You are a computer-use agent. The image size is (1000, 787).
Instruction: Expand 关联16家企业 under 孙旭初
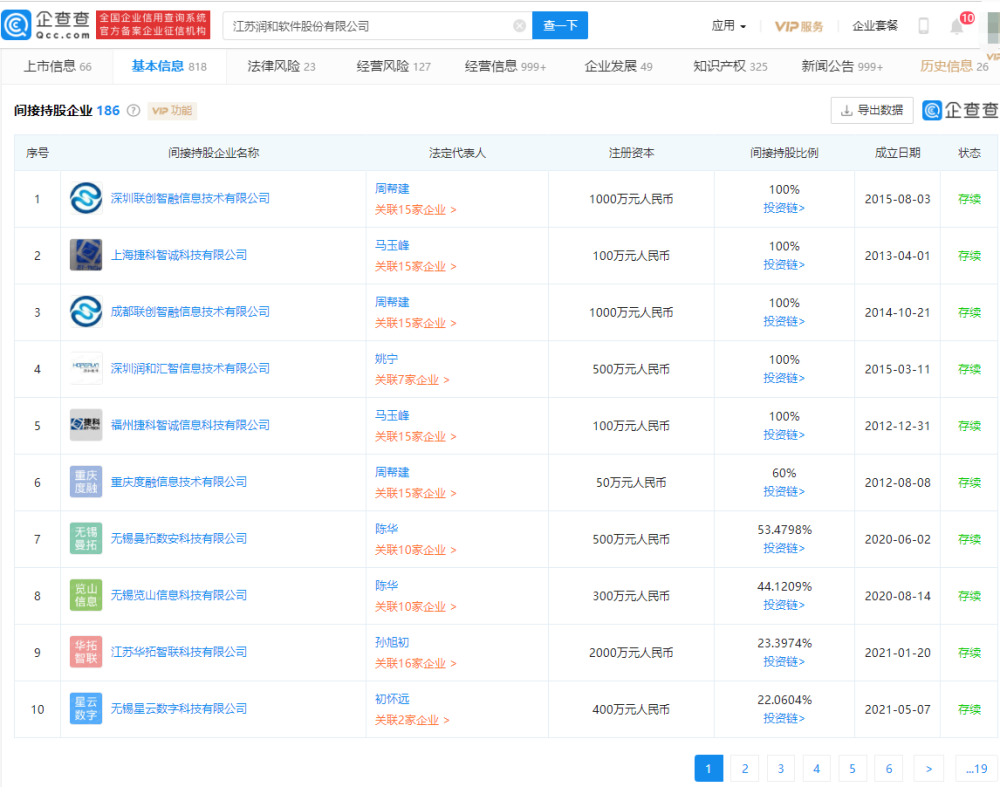click(415, 664)
